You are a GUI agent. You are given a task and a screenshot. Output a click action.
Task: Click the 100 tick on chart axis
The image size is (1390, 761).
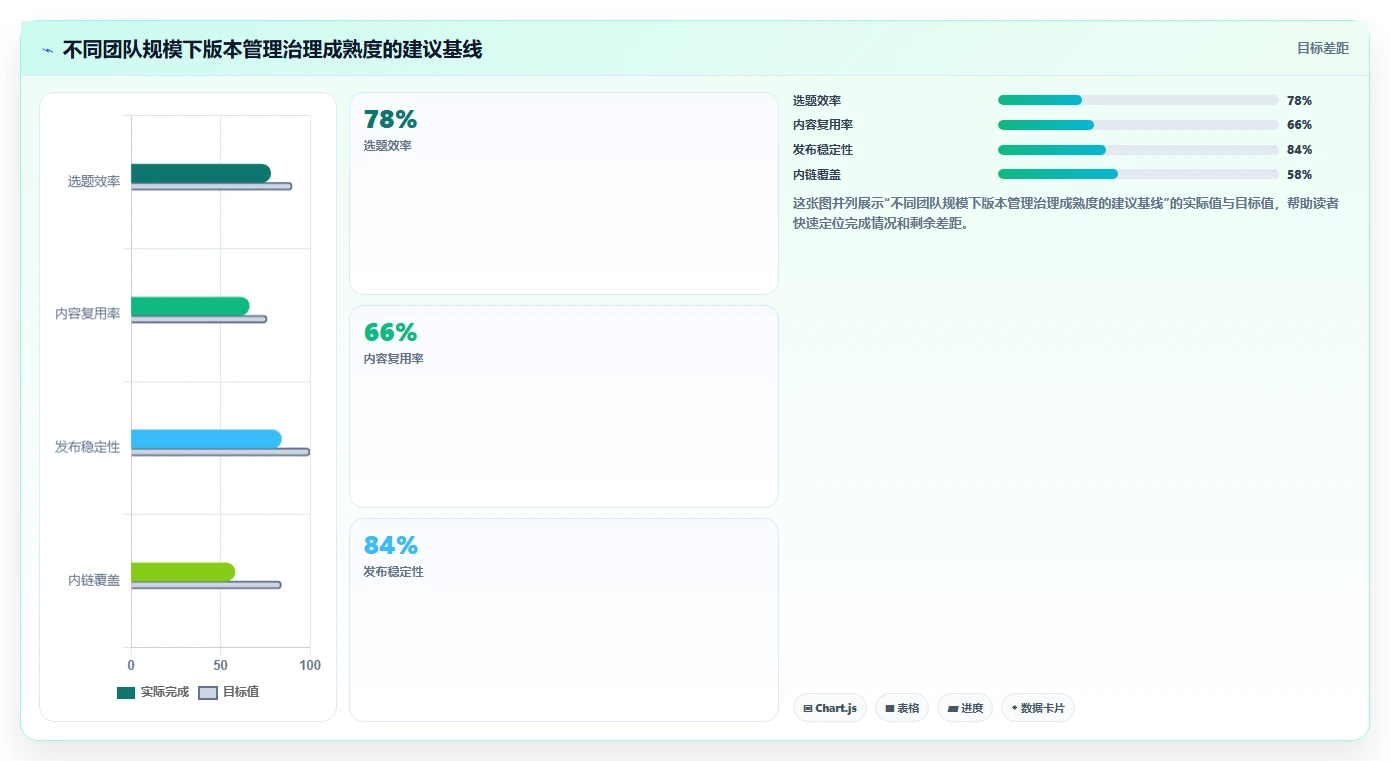[310, 665]
